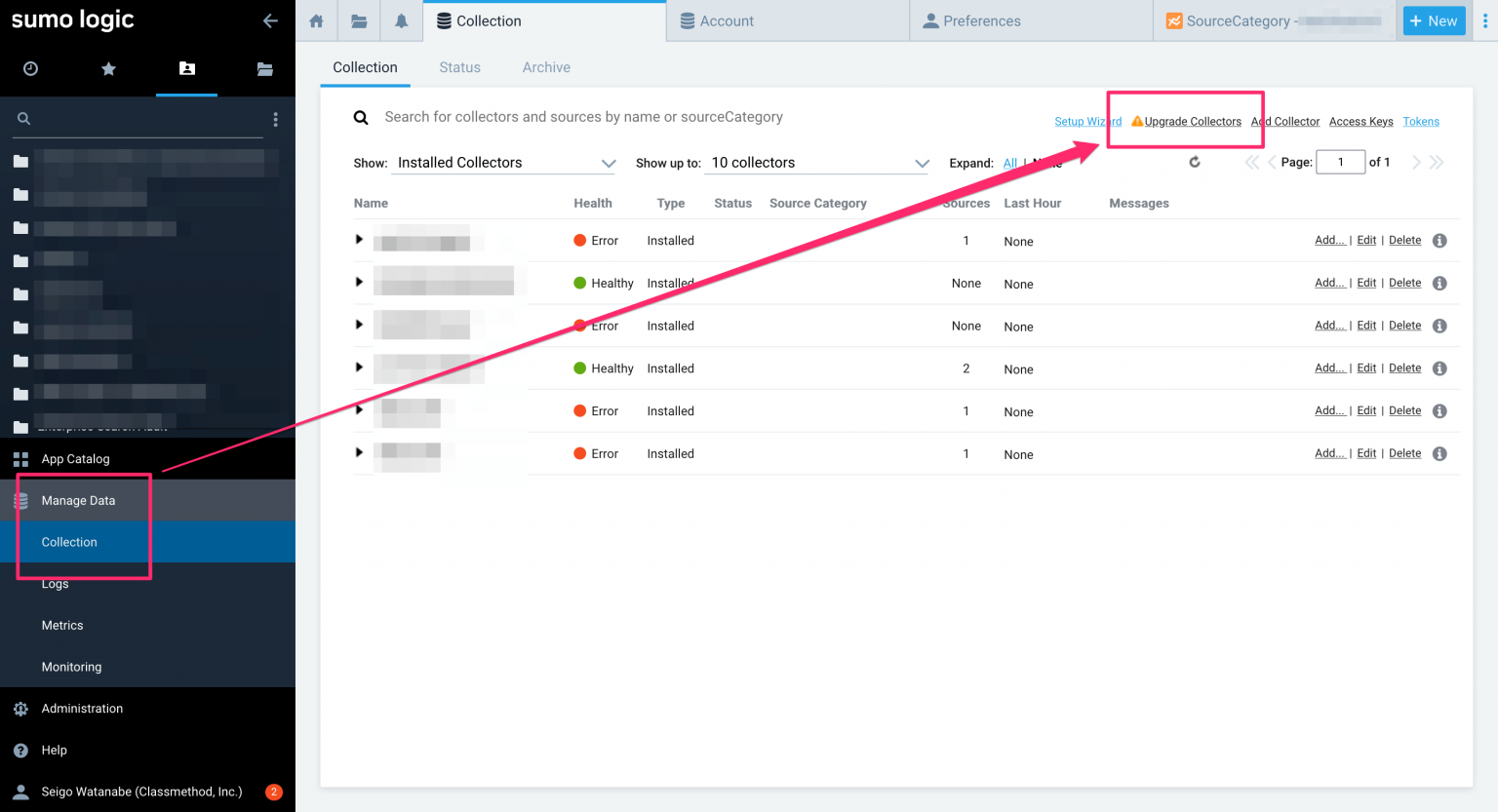Open the sidebar search three-dot menu

pos(275,119)
